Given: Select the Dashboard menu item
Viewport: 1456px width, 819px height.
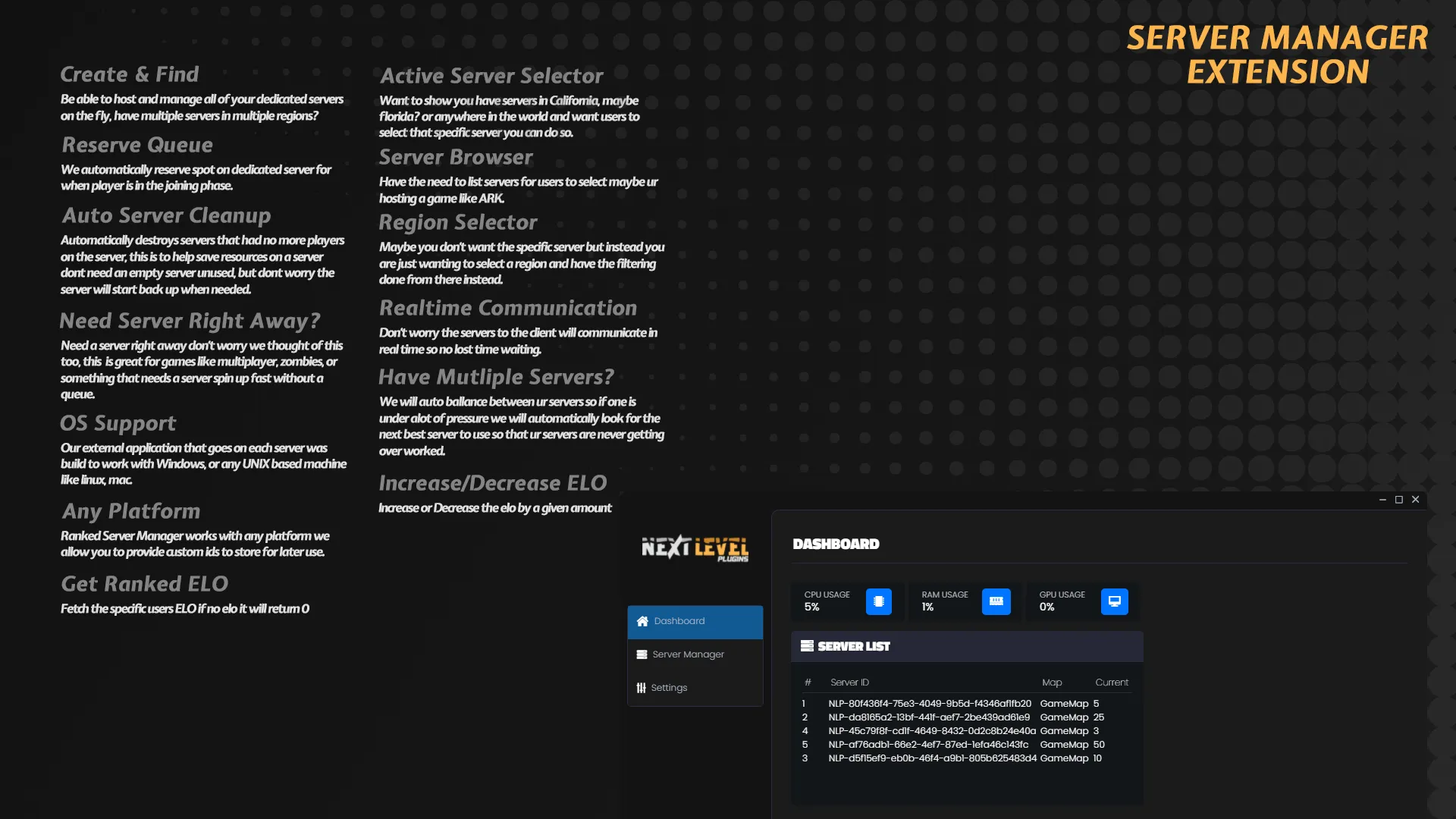Looking at the screenshot, I should [679, 621].
